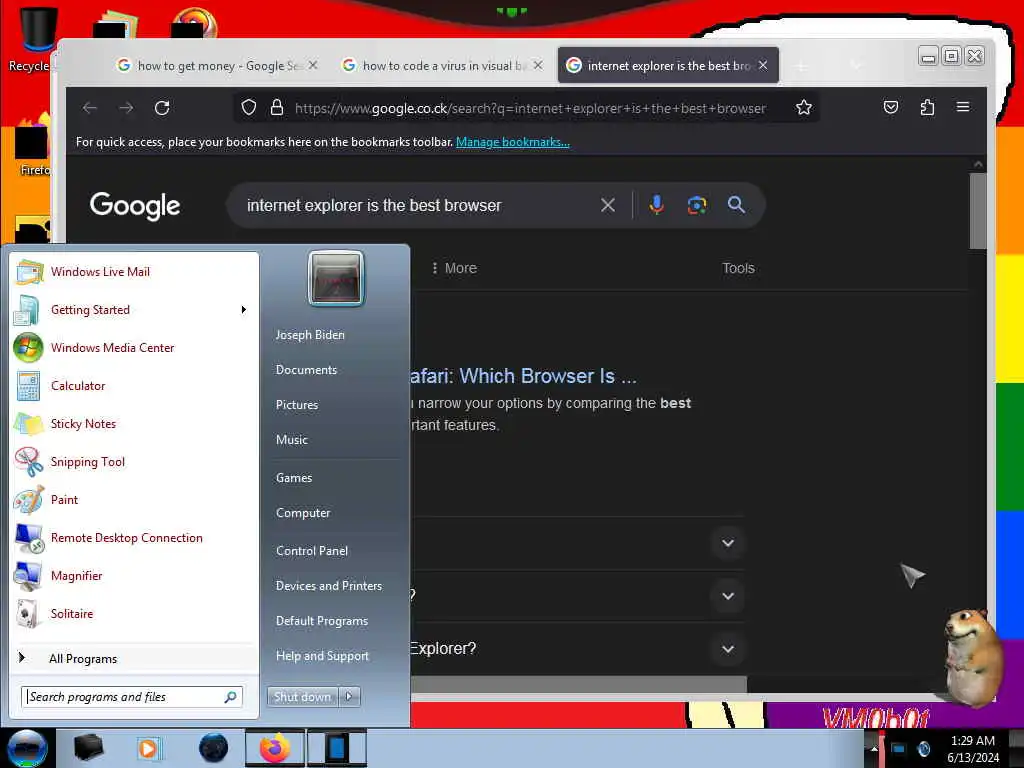This screenshot has width=1024, height=768.
Task: Open Remote Desktop Connection
Action: point(135,538)
